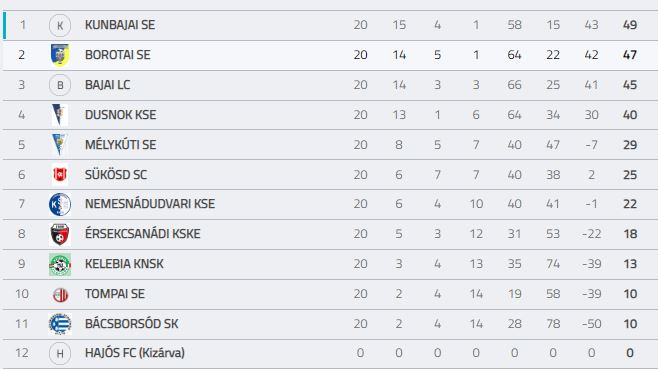Click the Nemesnádudvari KSE blue round crest

pyautogui.click(x=60, y=204)
